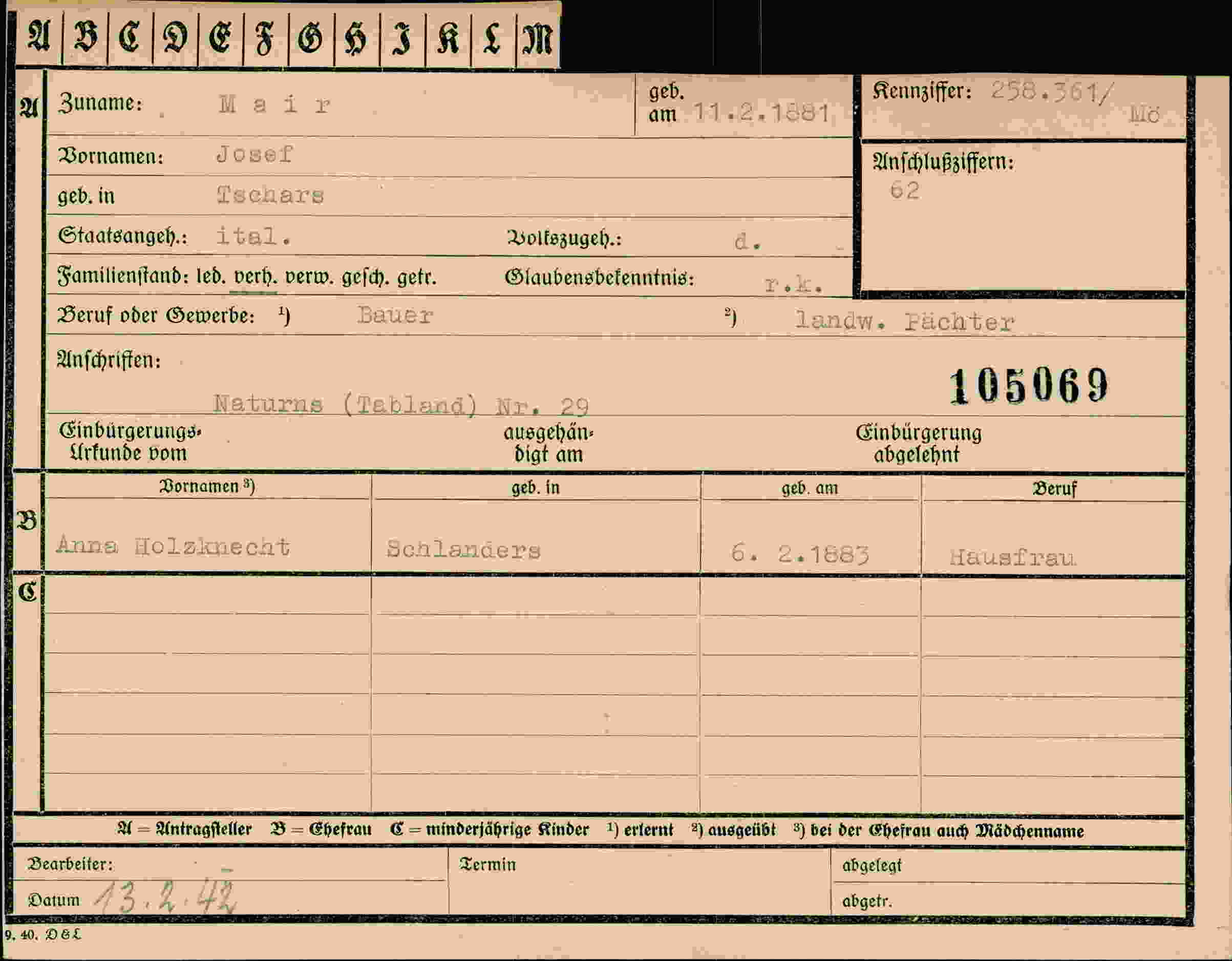Click the first name 'Josef'
Screen dimensions: 1232x961
click(254, 154)
